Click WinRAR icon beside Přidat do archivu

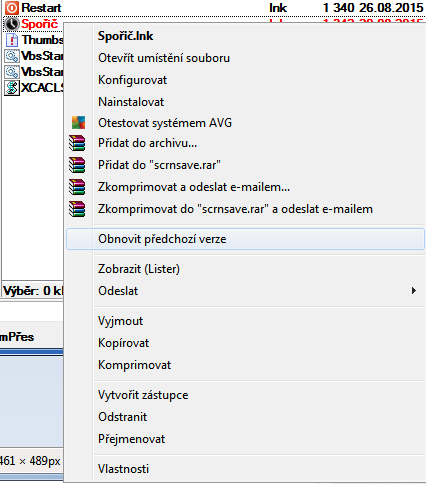[x=77, y=143]
